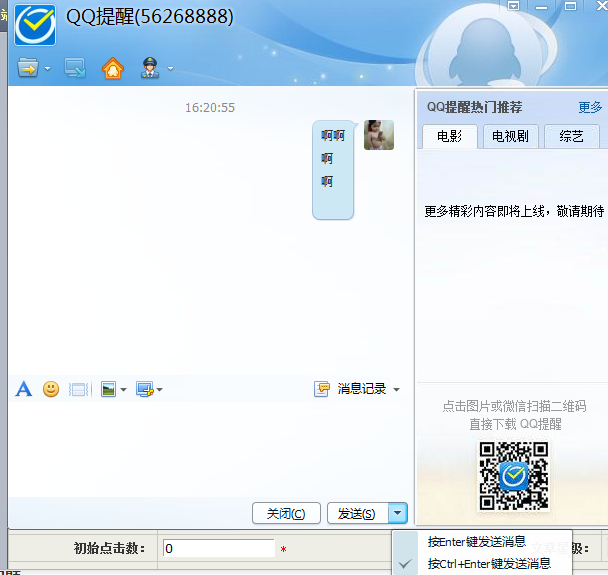Open the emoji smiley picker
The width and height of the screenshot is (608, 575).
[51, 389]
